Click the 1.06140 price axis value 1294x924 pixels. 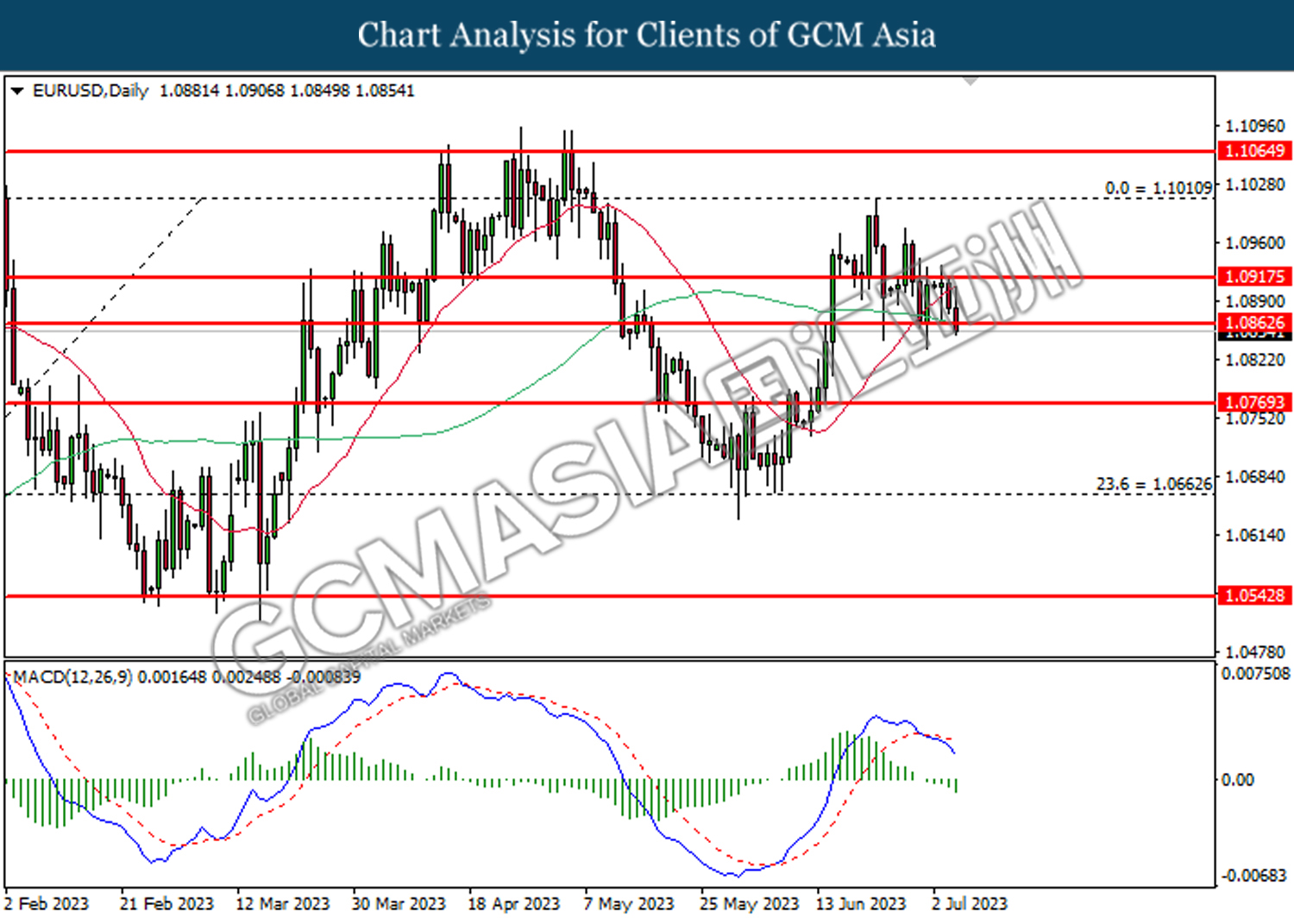click(1255, 536)
